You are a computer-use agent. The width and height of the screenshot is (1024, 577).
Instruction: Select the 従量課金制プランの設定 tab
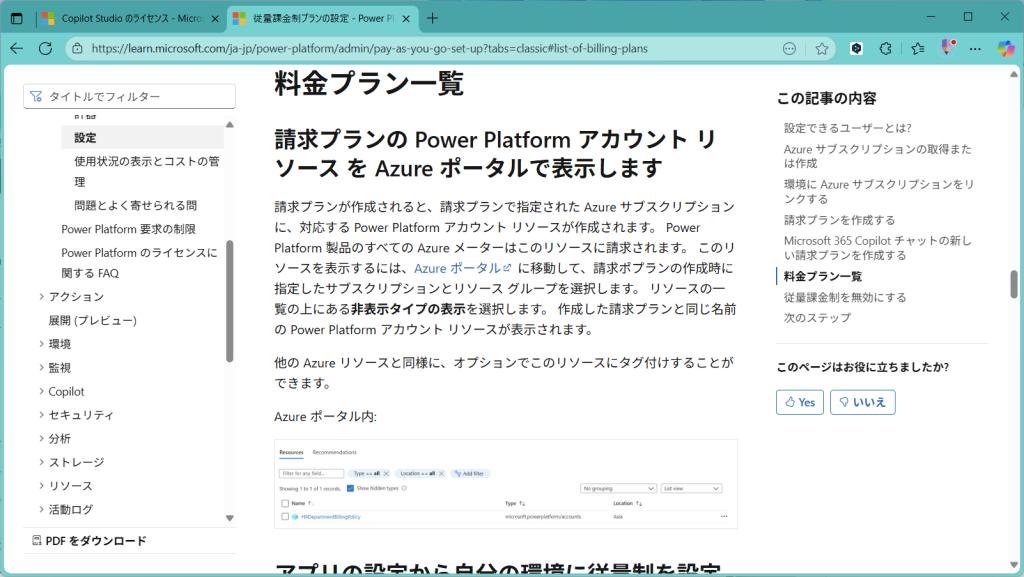(323, 18)
